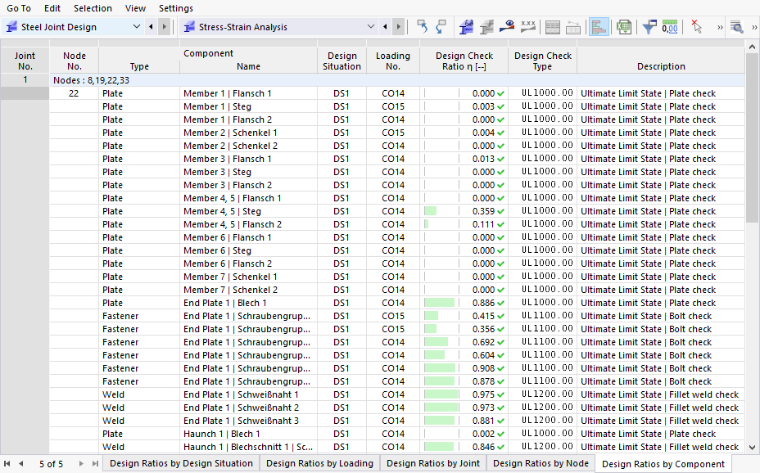Select the Nodes : 8,19,22,33 group row

coord(397,80)
